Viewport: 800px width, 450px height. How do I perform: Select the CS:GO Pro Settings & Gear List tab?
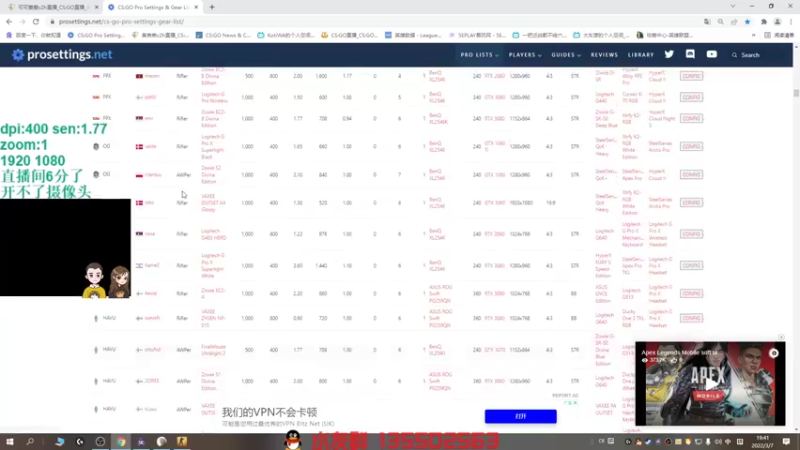[153, 7]
